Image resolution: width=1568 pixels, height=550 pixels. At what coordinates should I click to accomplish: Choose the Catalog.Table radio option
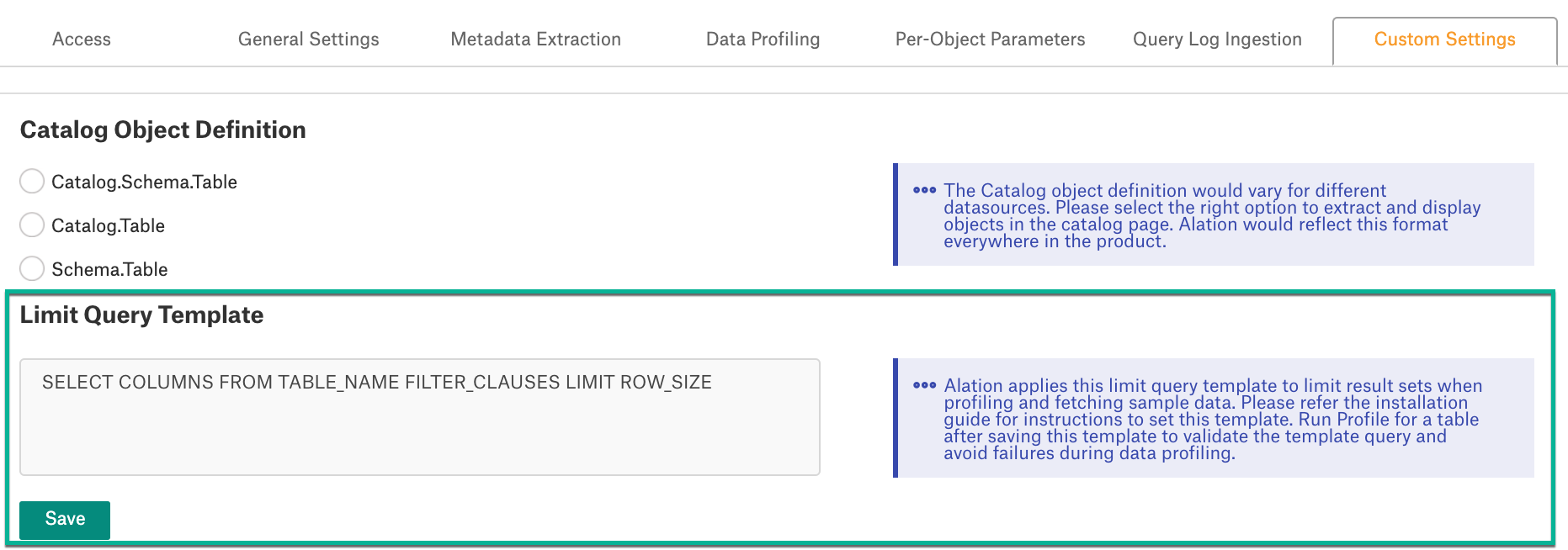pos(32,225)
